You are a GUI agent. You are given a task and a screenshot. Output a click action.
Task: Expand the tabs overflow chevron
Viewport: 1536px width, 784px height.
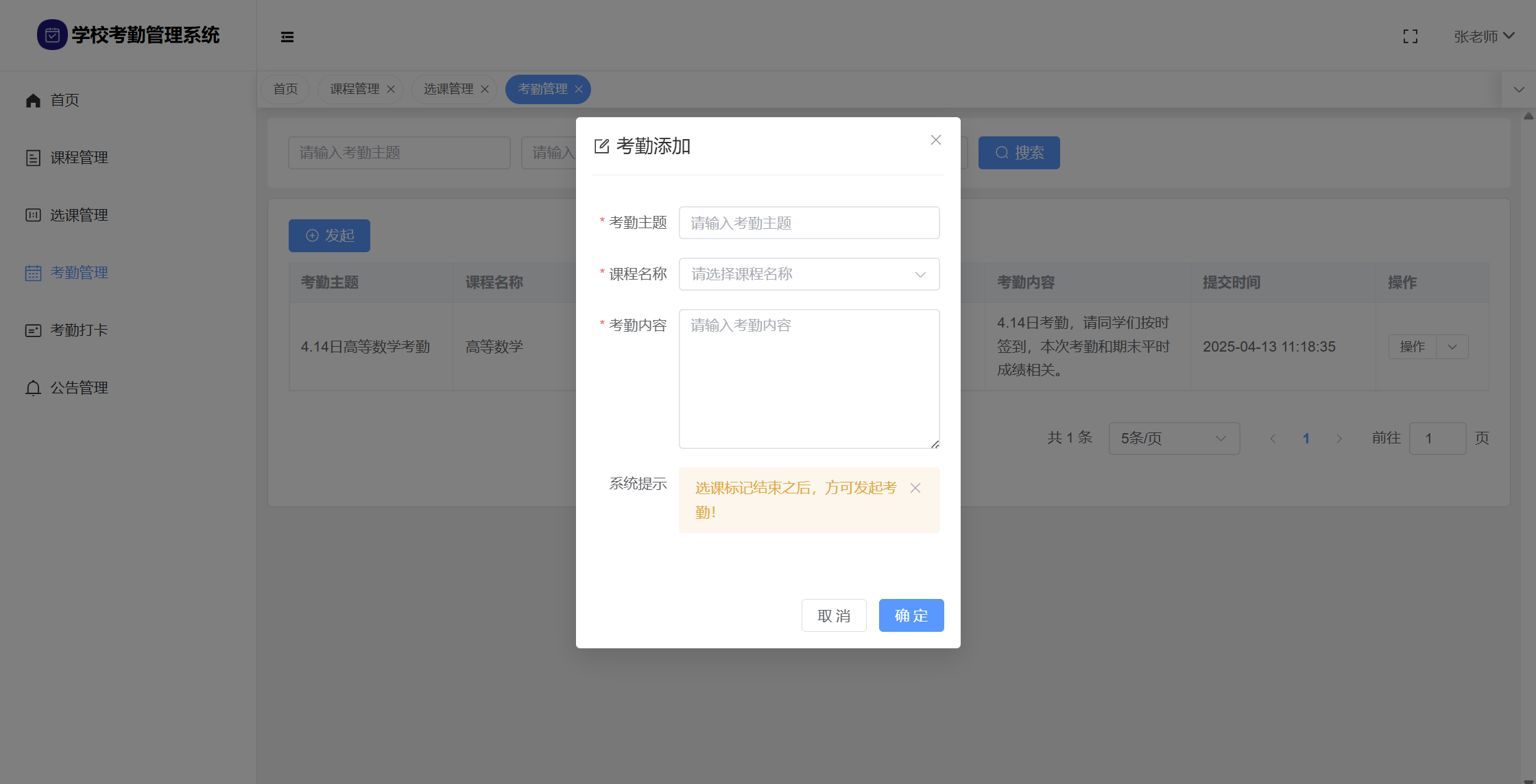pyautogui.click(x=1518, y=90)
